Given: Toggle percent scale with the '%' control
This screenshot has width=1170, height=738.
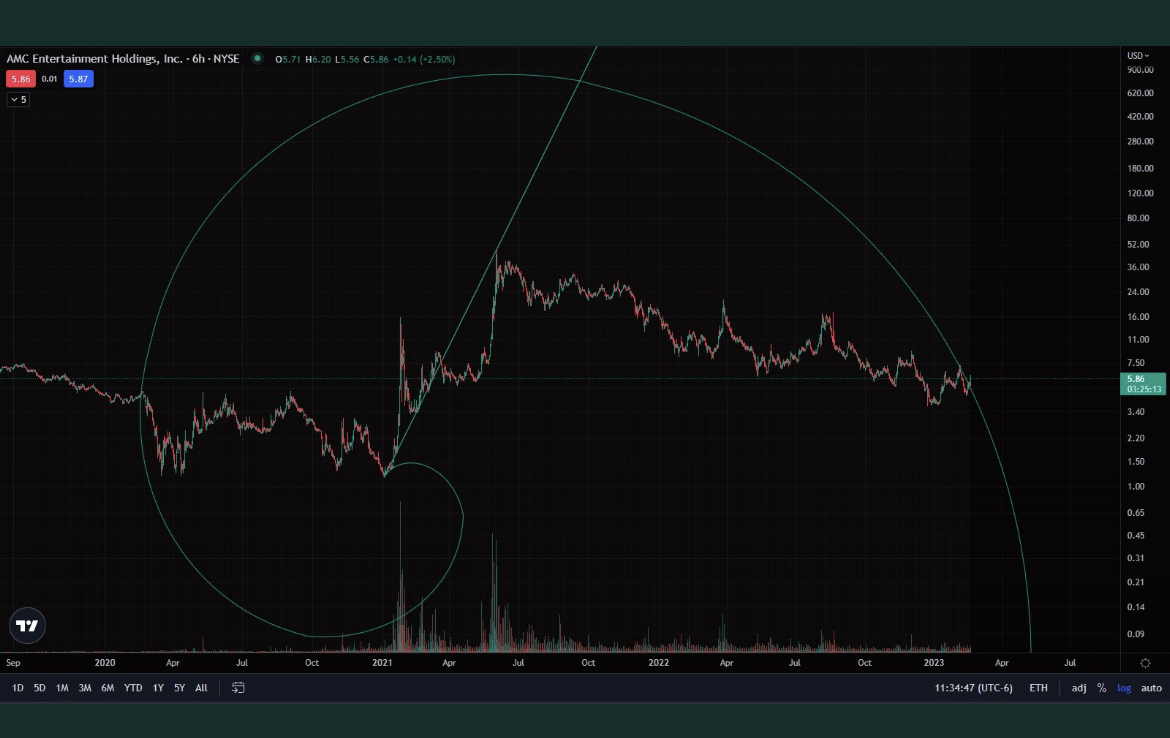Looking at the screenshot, I should point(1100,687).
